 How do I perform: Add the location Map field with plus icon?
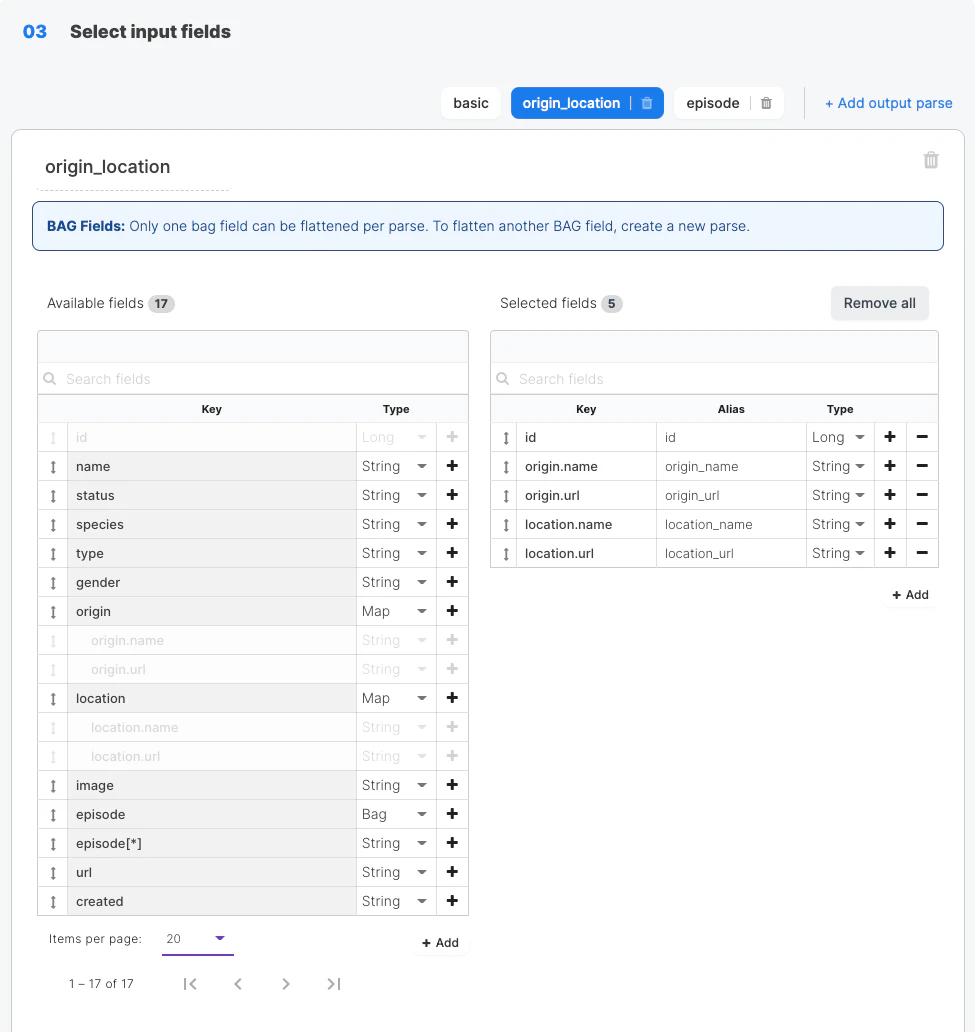(x=452, y=698)
